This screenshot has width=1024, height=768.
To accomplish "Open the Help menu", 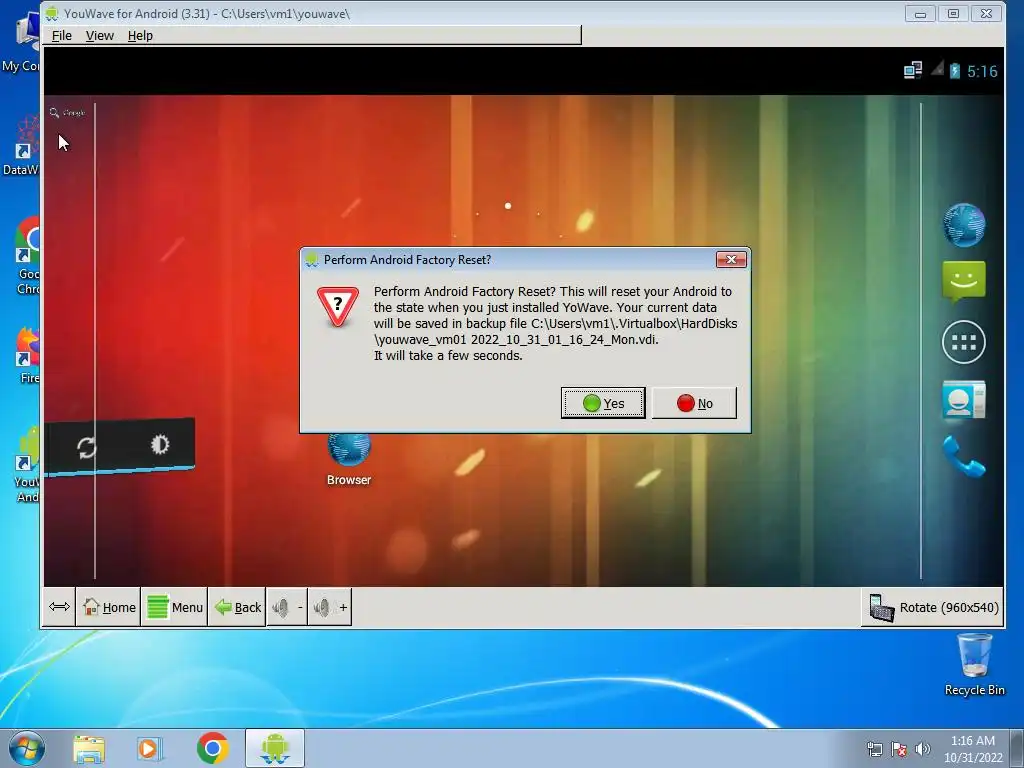I will tap(140, 35).
